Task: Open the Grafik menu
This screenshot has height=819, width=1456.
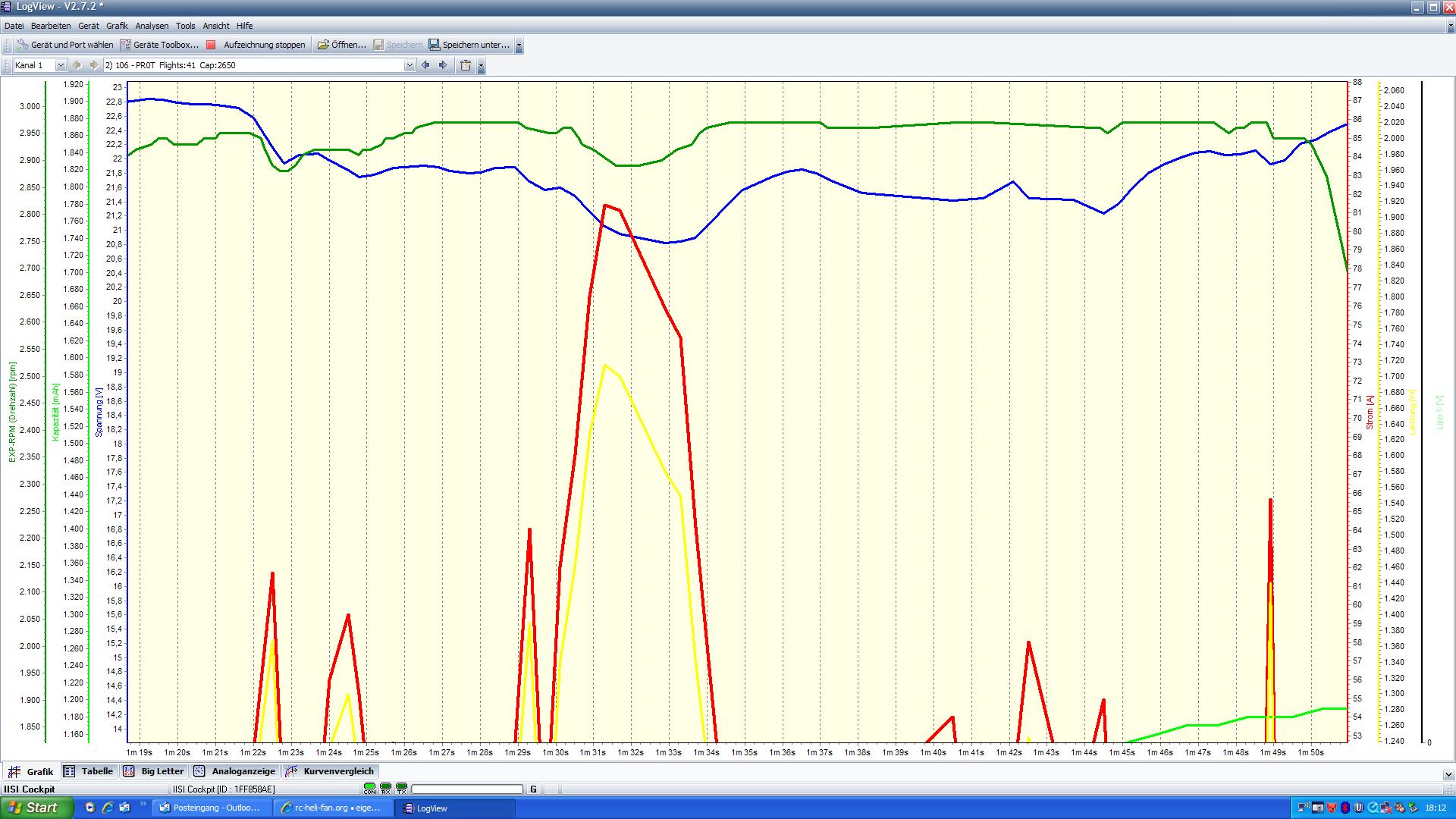Action: pyautogui.click(x=117, y=26)
